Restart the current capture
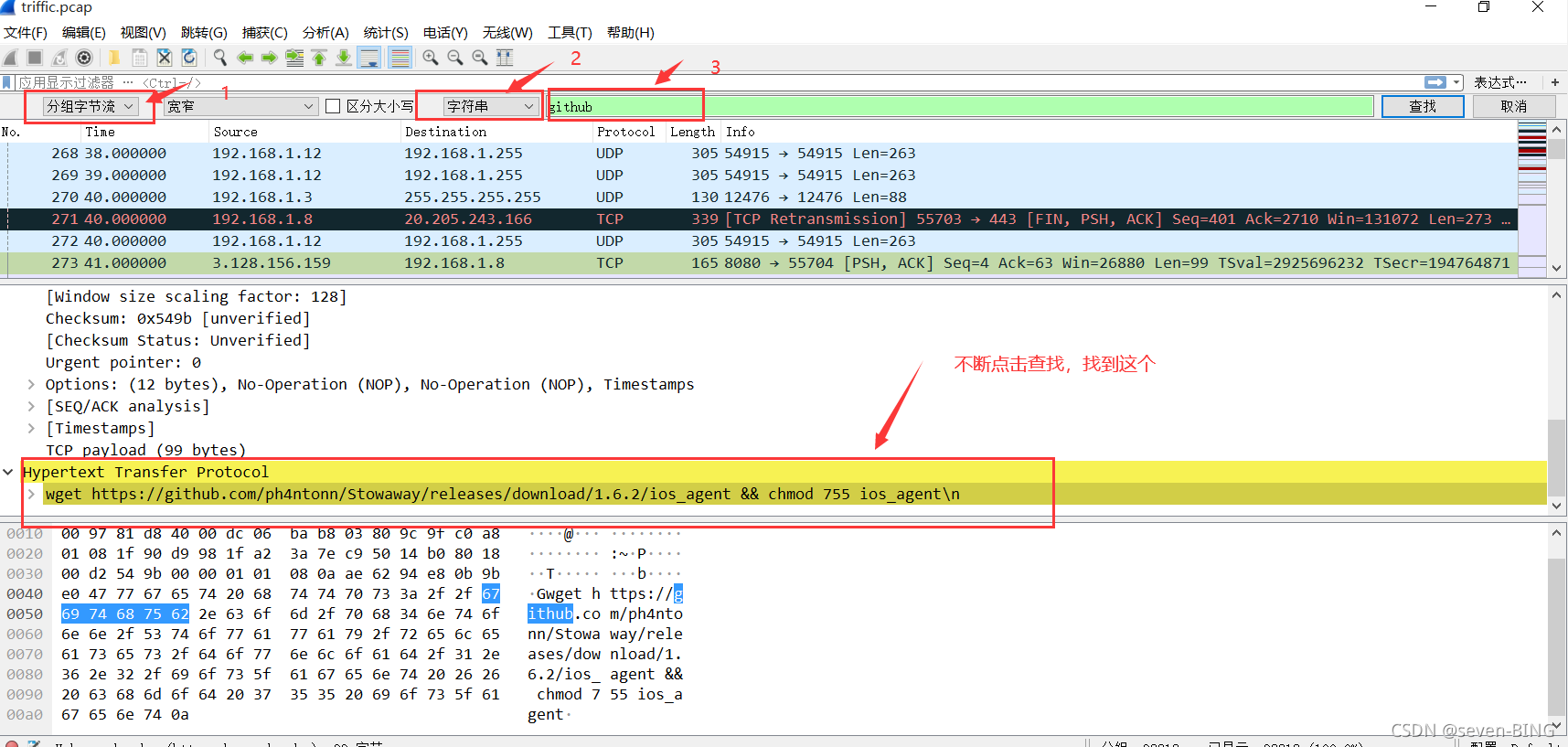The height and width of the screenshot is (747, 1568). coord(59,58)
